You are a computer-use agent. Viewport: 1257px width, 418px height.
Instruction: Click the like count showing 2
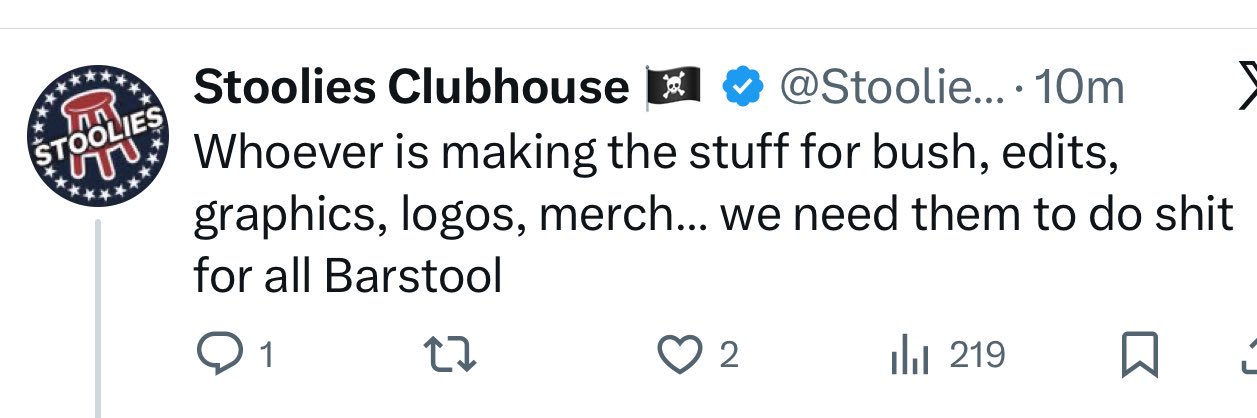pos(729,356)
